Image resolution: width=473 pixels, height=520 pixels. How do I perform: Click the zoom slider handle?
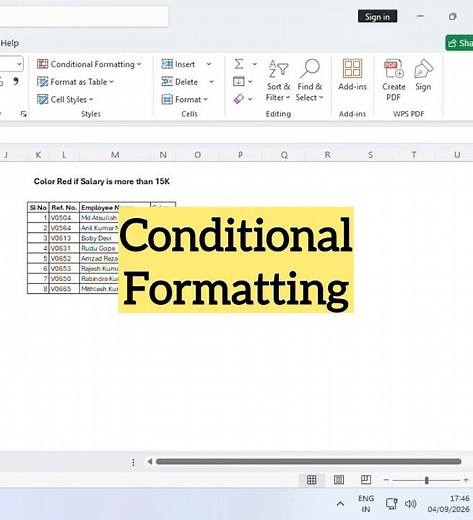pyautogui.click(x=426, y=480)
